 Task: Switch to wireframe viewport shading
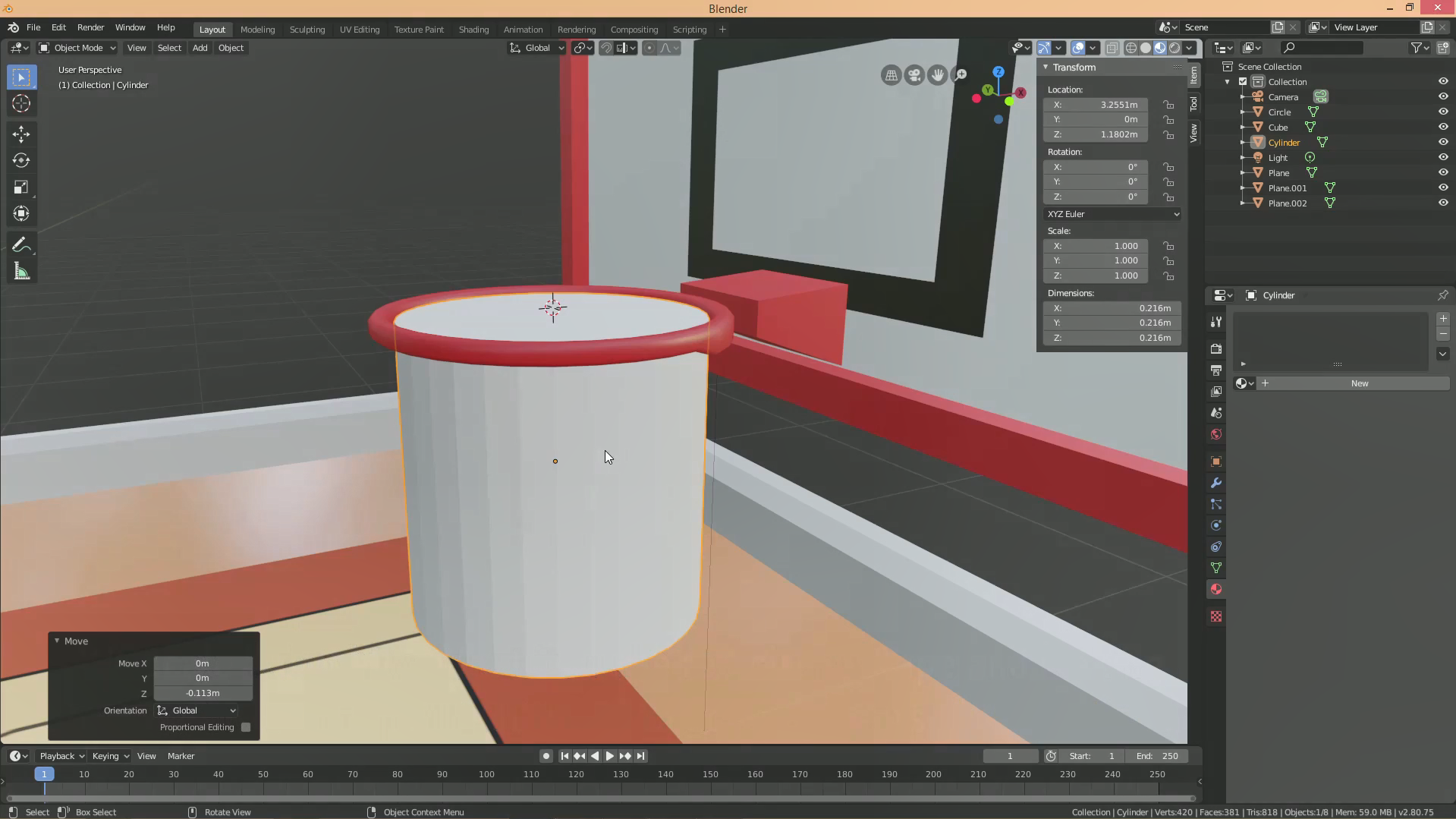click(x=1131, y=48)
